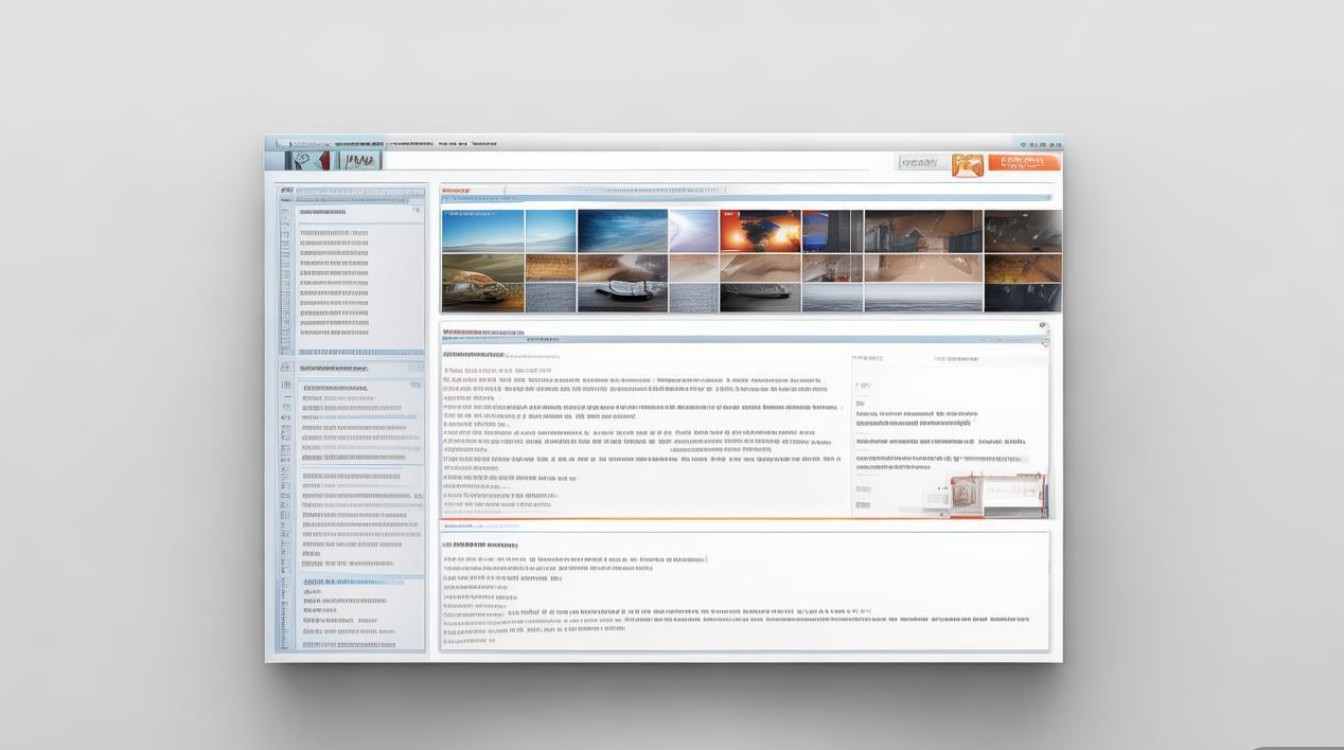Open the last menu item in the top menu bar
This screenshot has width=1344, height=750.
(484, 143)
